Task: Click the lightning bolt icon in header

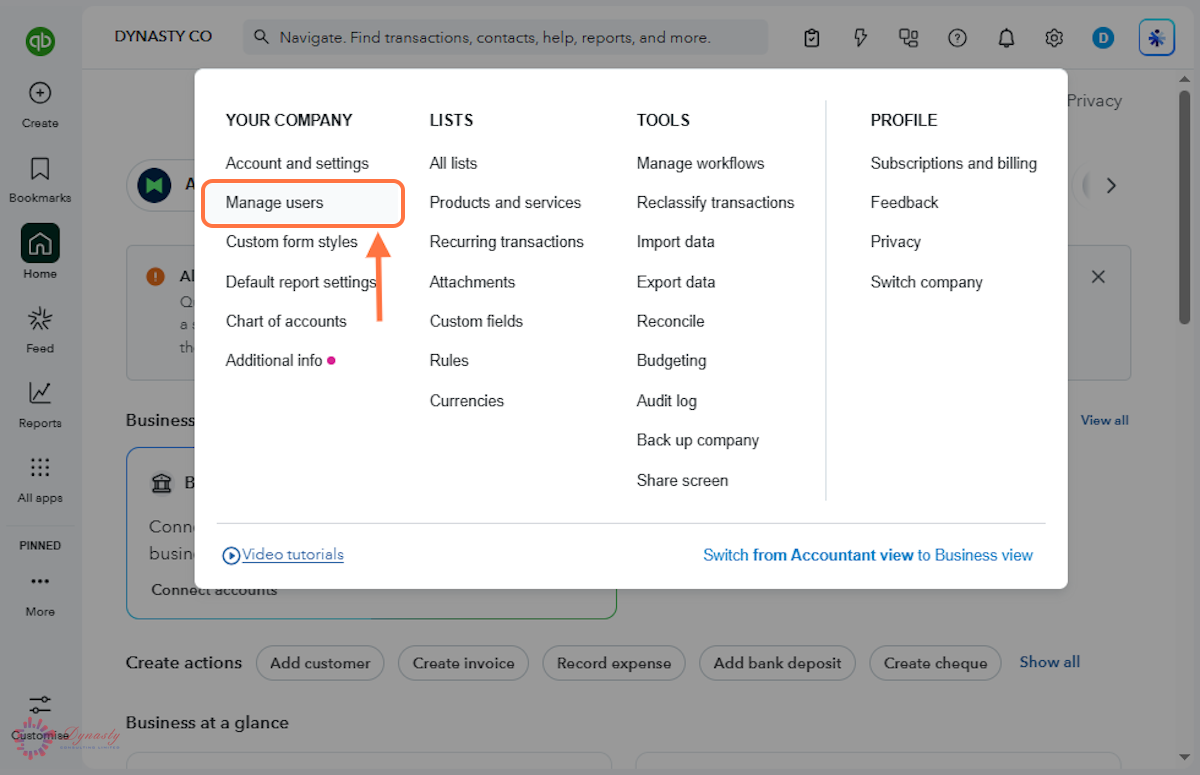Action: click(x=860, y=38)
